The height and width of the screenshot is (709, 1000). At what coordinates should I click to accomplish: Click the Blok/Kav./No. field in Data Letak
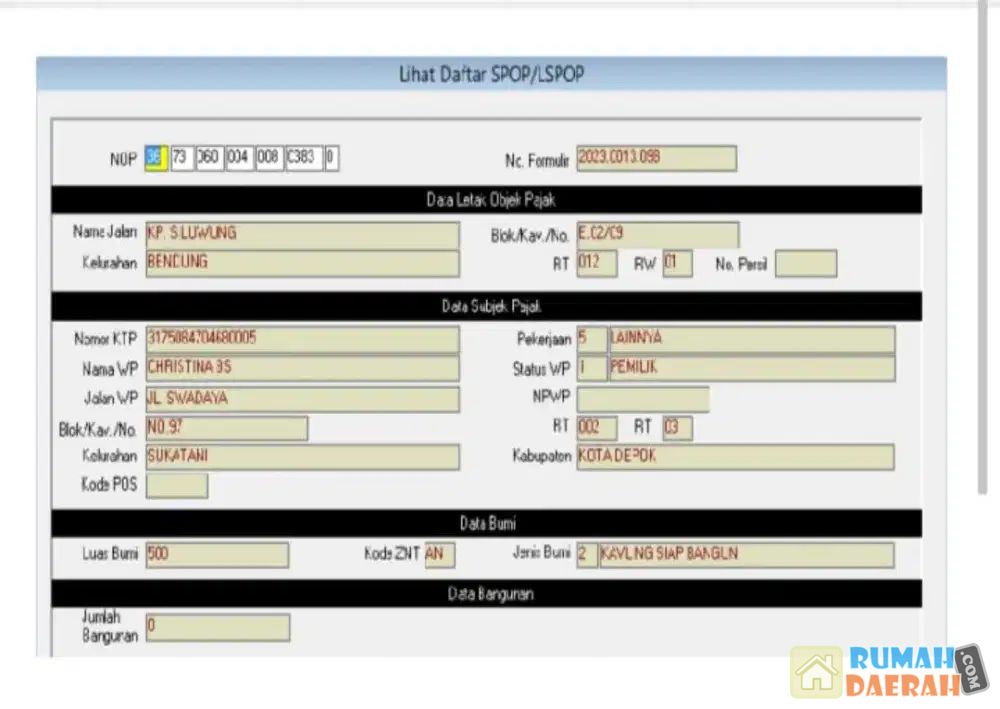658,235
